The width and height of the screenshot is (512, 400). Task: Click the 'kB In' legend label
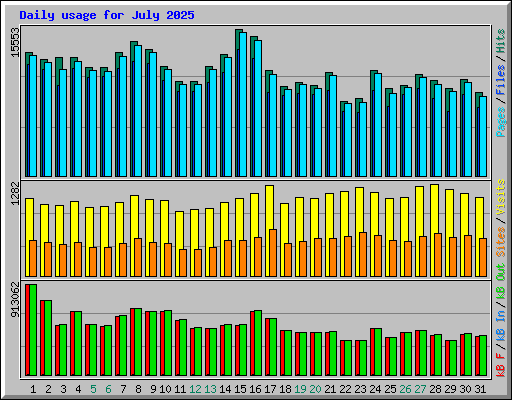501,325
